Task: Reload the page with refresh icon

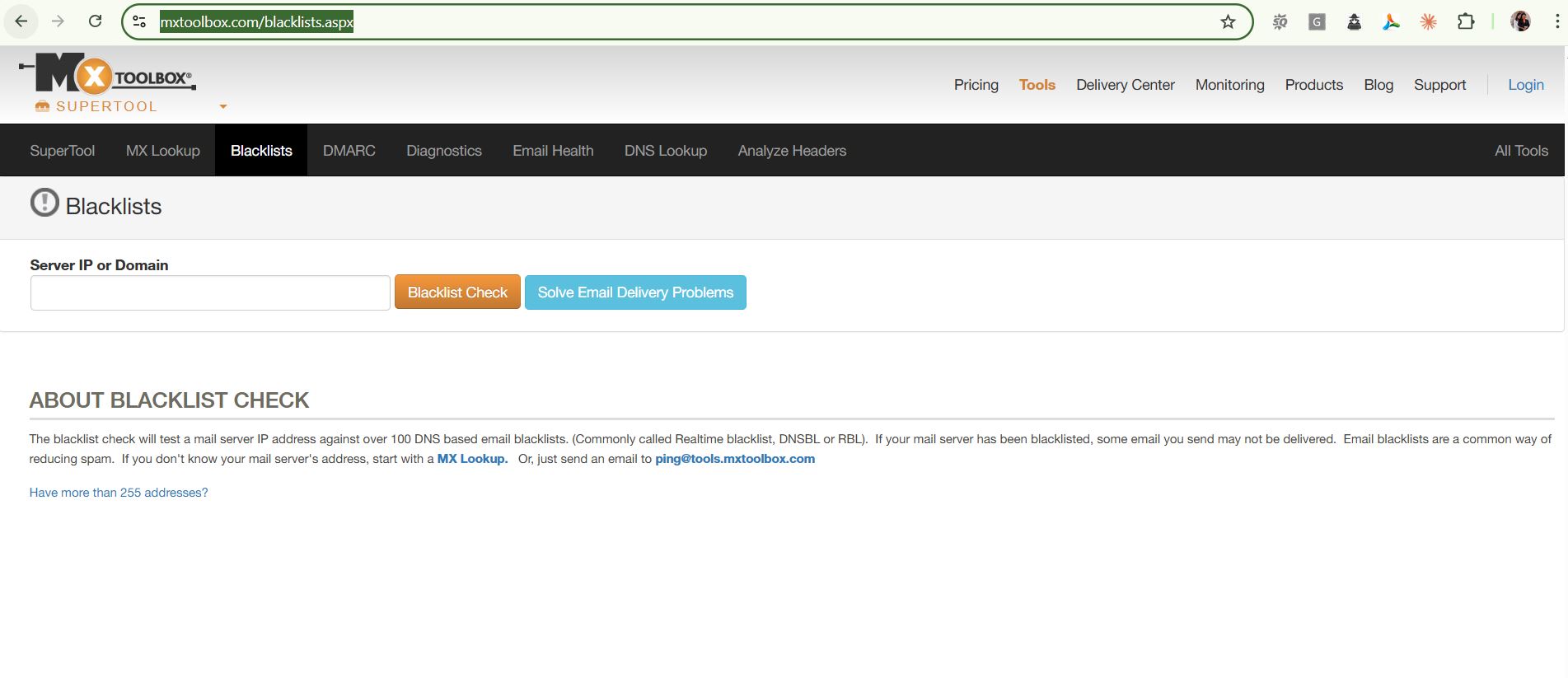Action: [x=96, y=21]
